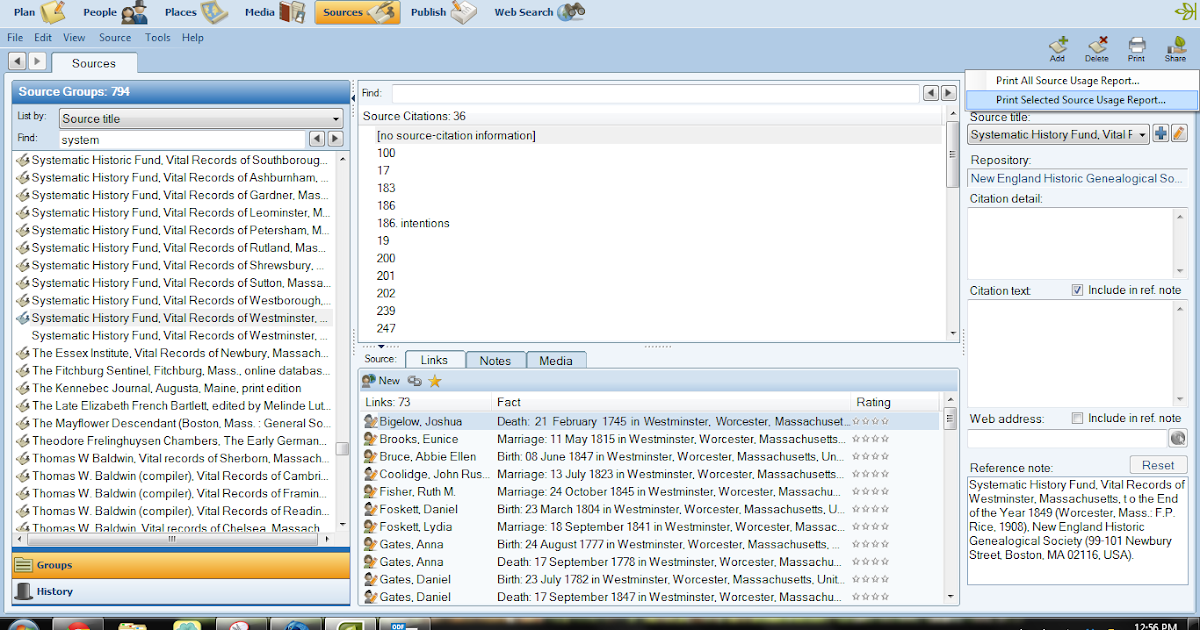Select the Sources tab

pos(94,63)
